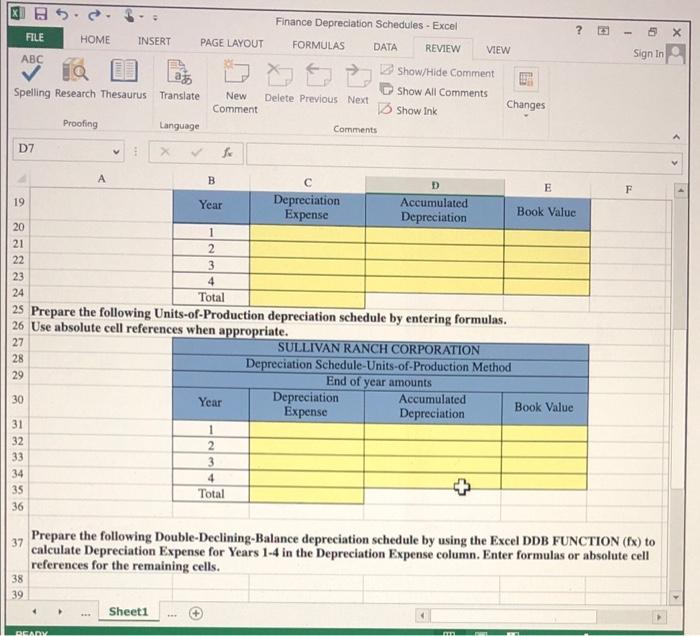
Task: Switch to the PAGE LAYOUT tab
Action: tap(232, 43)
